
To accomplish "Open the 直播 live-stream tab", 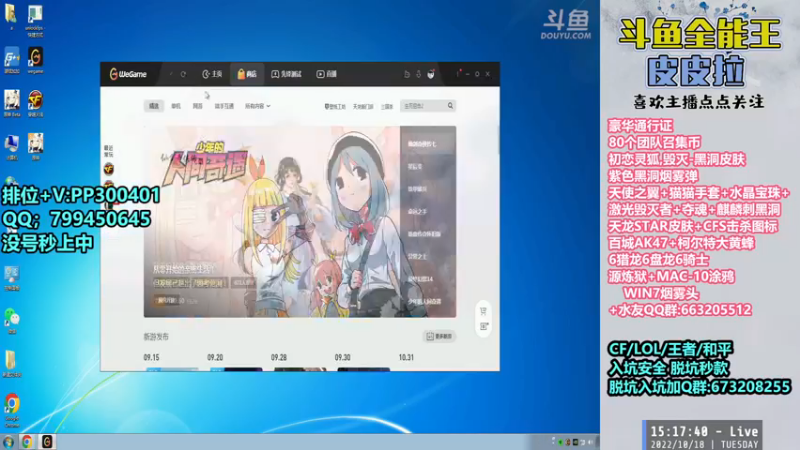I will click(327, 74).
